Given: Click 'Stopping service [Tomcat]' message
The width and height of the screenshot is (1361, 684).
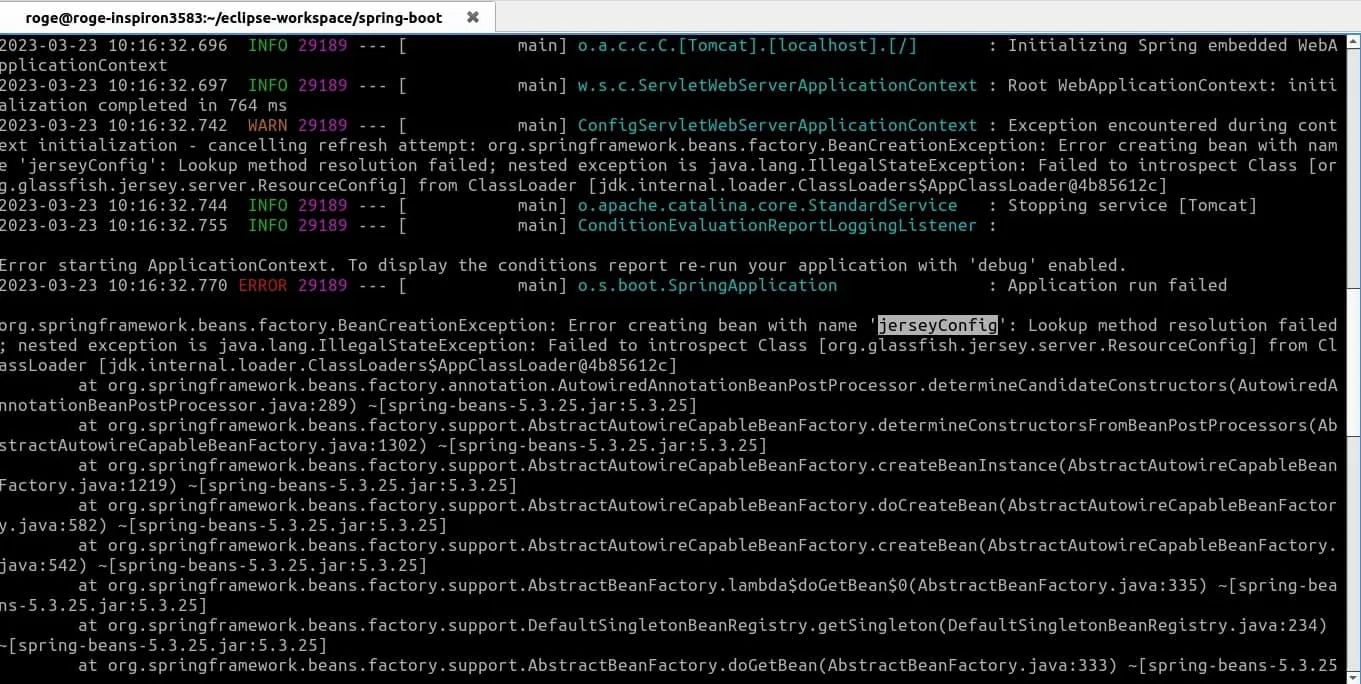Looking at the screenshot, I should (1132, 205).
